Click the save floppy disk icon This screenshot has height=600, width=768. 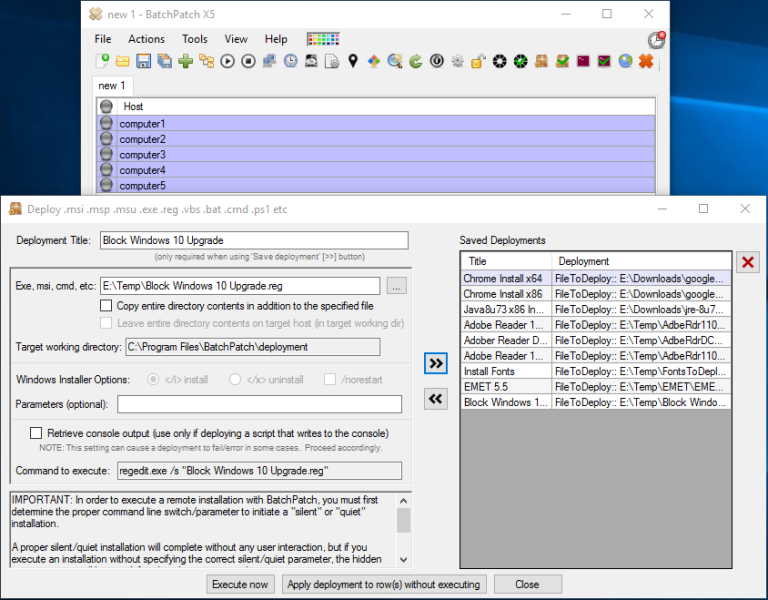click(144, 62)
